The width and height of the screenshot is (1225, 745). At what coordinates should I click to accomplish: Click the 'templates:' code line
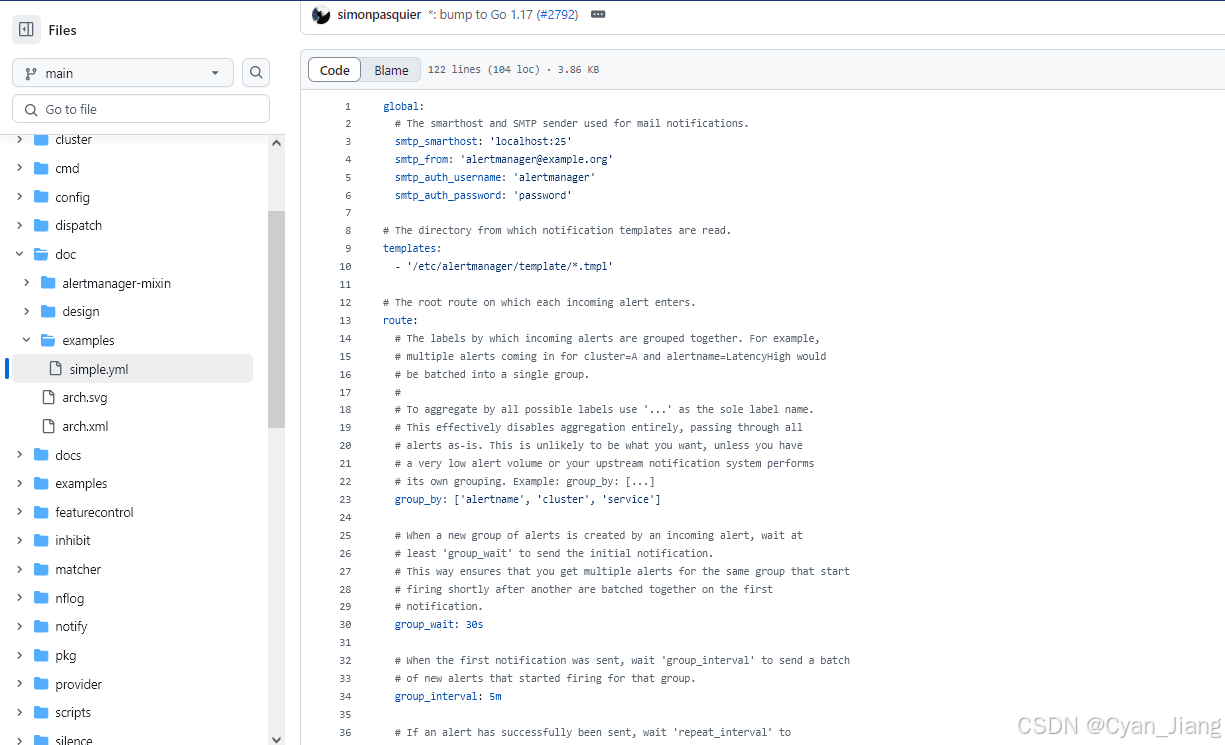pos(412,248)
